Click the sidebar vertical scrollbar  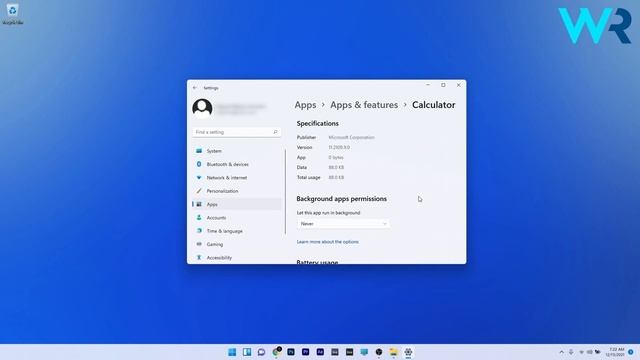[285, 192]
